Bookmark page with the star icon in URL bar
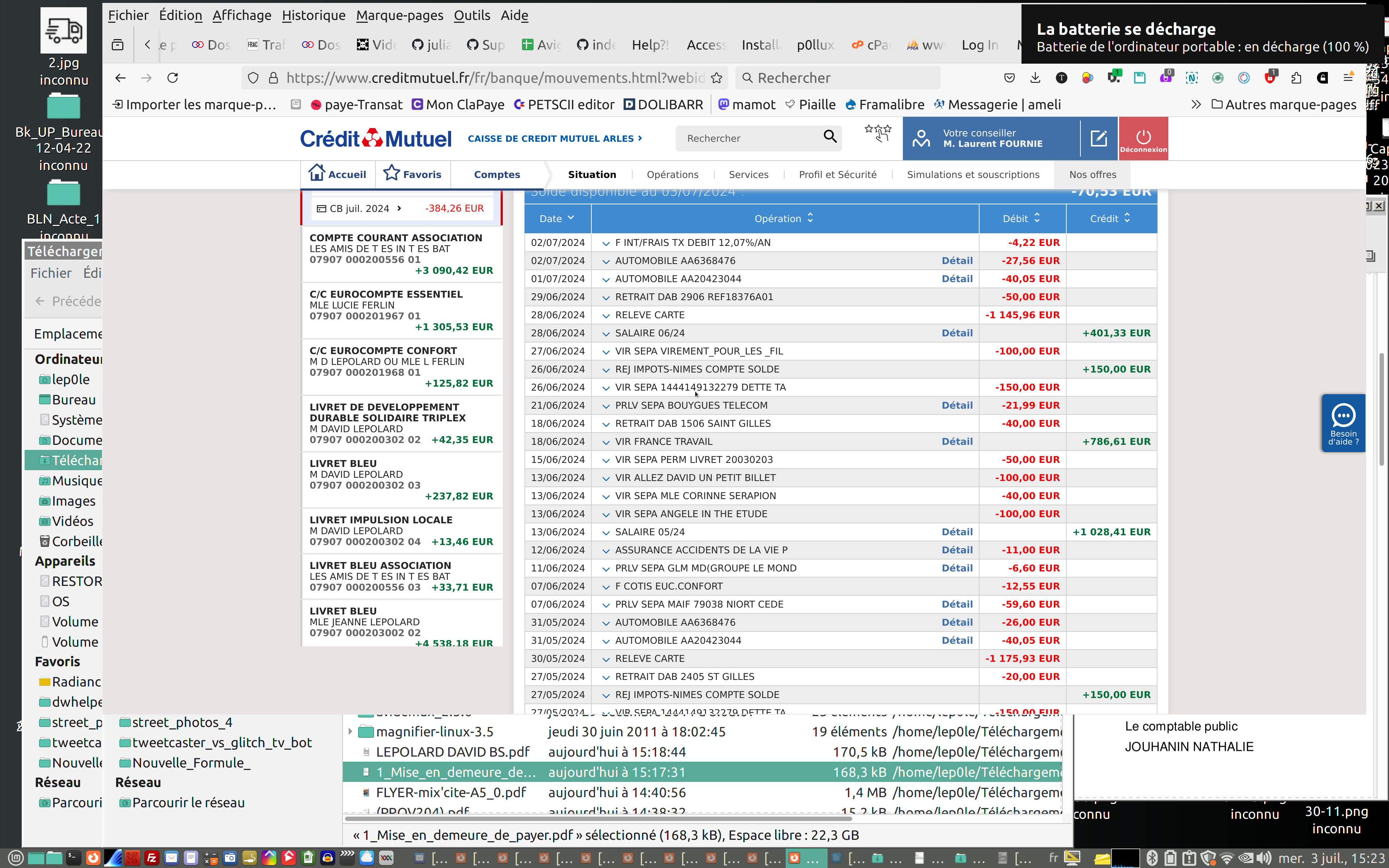The height and width of the screenshot is (868, 1389). [716, 78]
